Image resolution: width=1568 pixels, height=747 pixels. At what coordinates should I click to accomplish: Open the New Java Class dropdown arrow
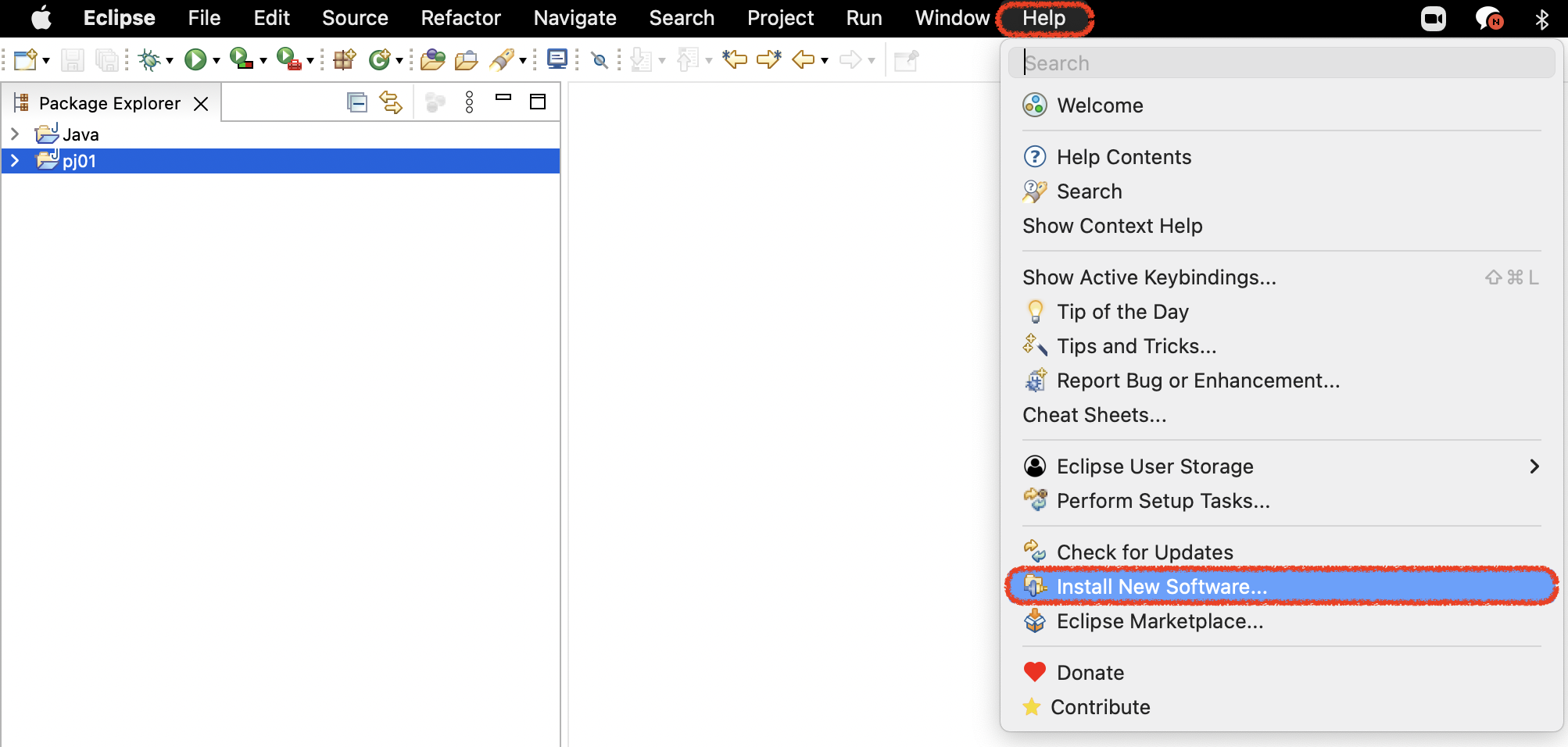(399, 61)
